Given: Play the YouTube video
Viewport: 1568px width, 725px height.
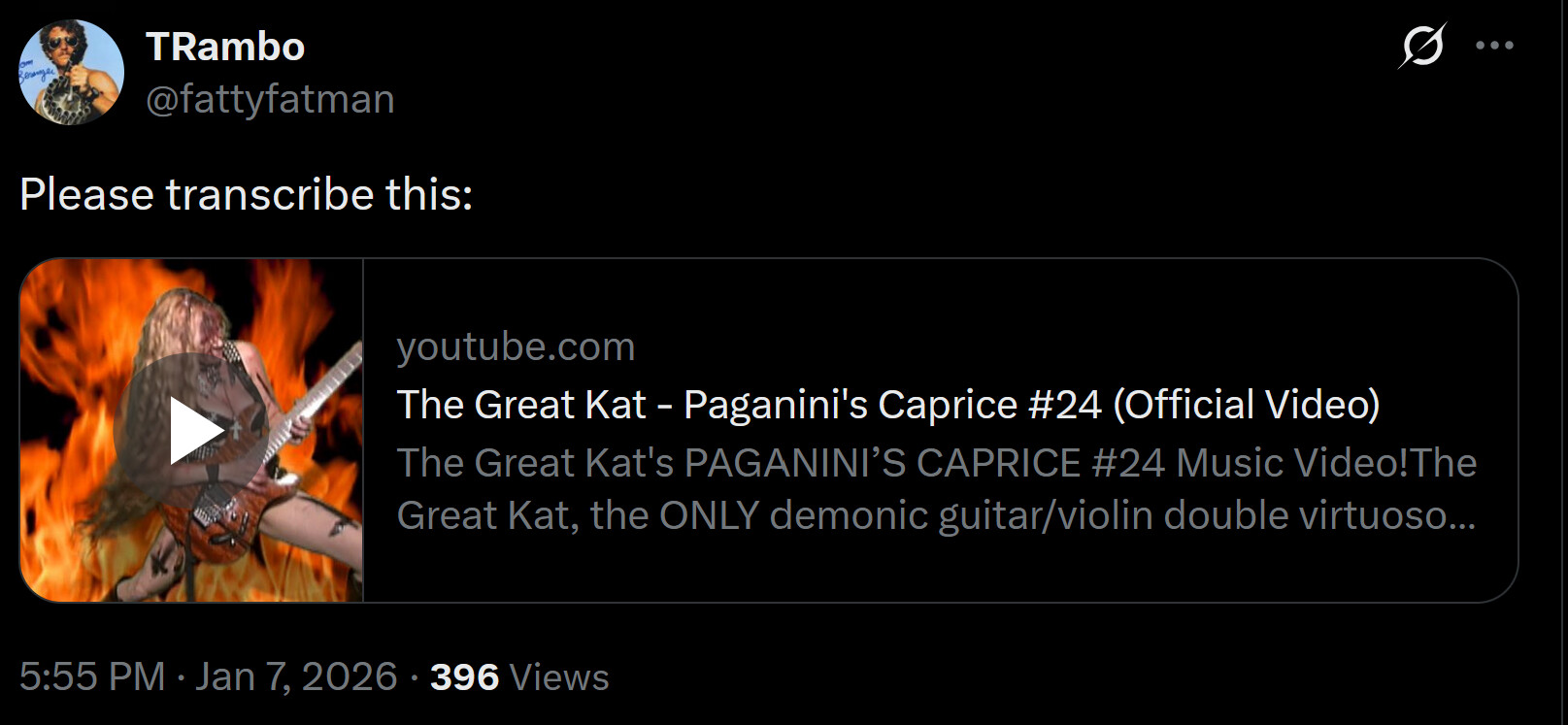Looking at the screenshot, I should [x=192, y=430].
